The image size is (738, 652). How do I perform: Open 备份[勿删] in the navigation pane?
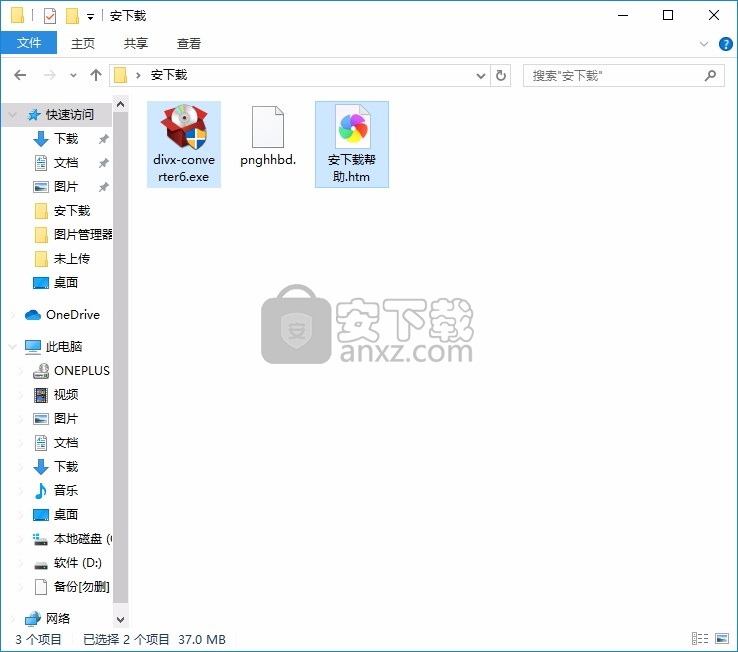click(x=81, y=587)
